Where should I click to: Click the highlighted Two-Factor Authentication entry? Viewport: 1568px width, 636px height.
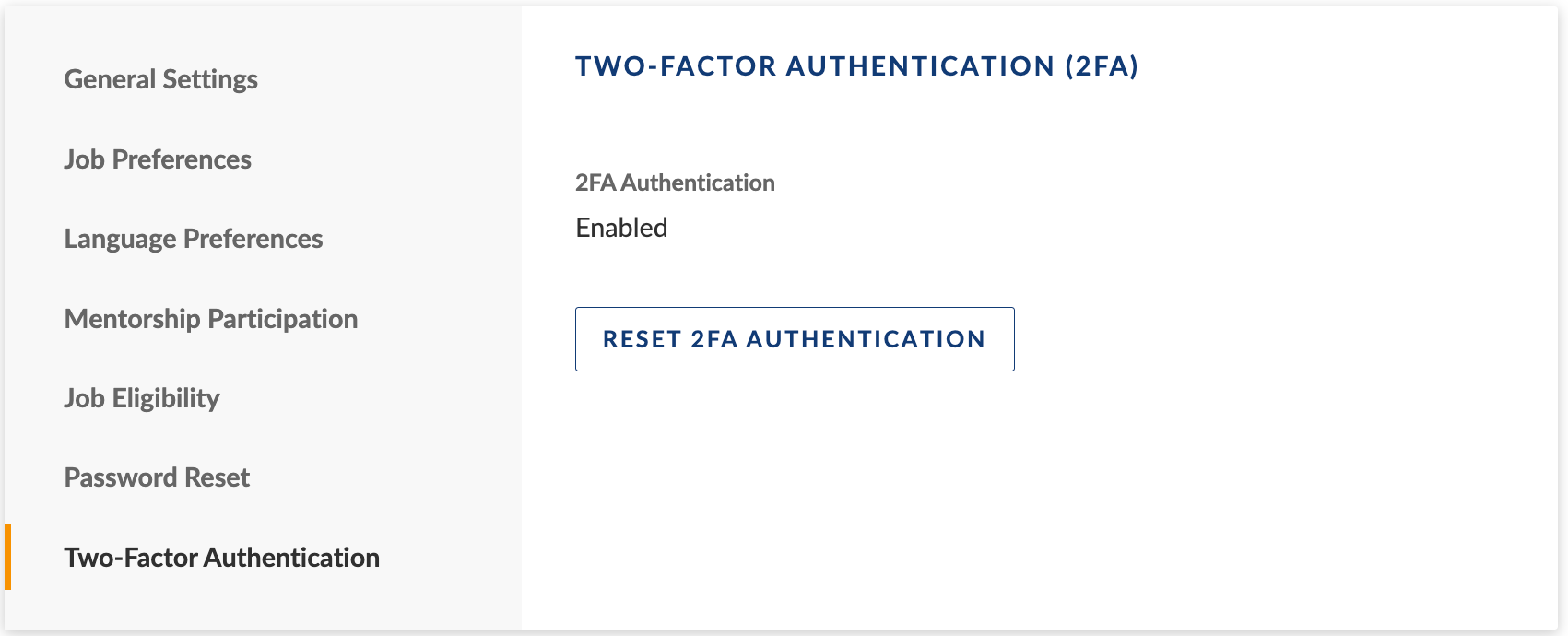click(x=221, y=558)
